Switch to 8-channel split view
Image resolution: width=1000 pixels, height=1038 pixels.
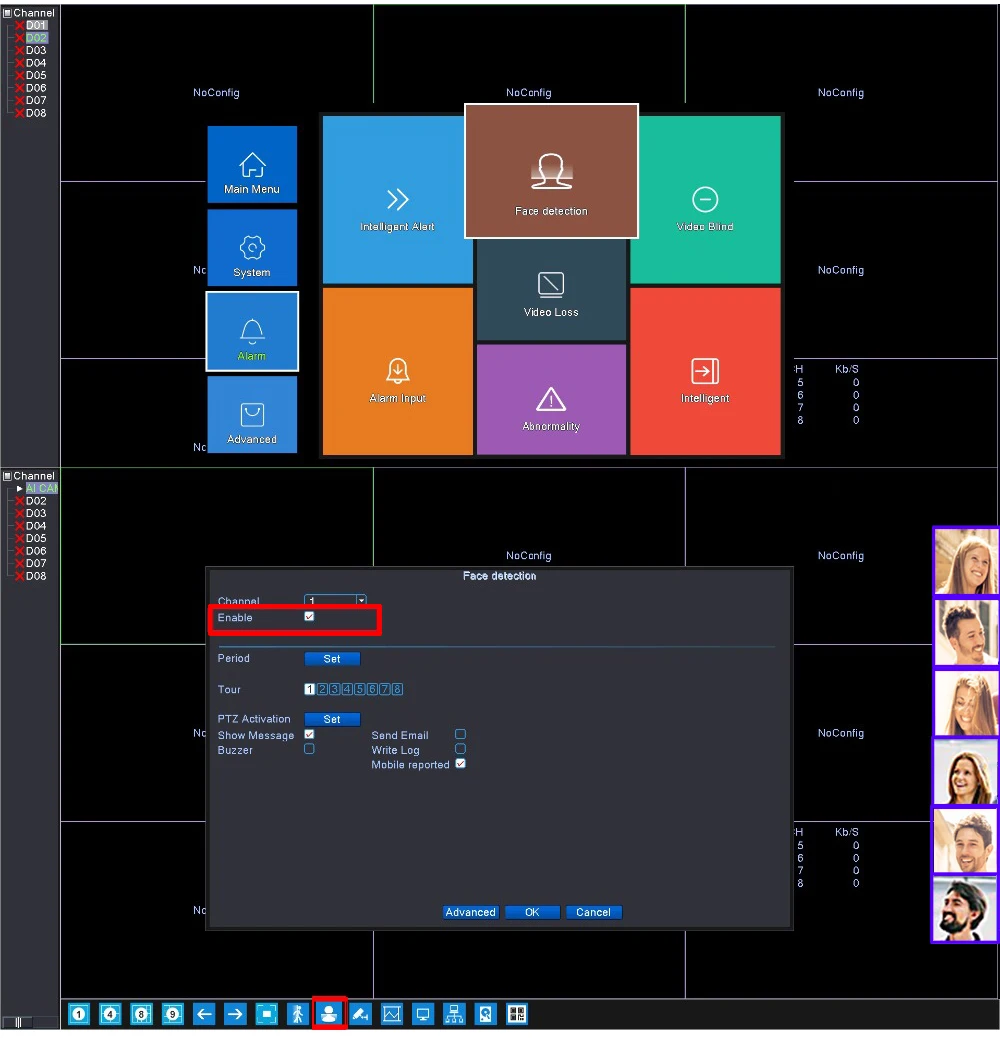[x=141, y=1014]
